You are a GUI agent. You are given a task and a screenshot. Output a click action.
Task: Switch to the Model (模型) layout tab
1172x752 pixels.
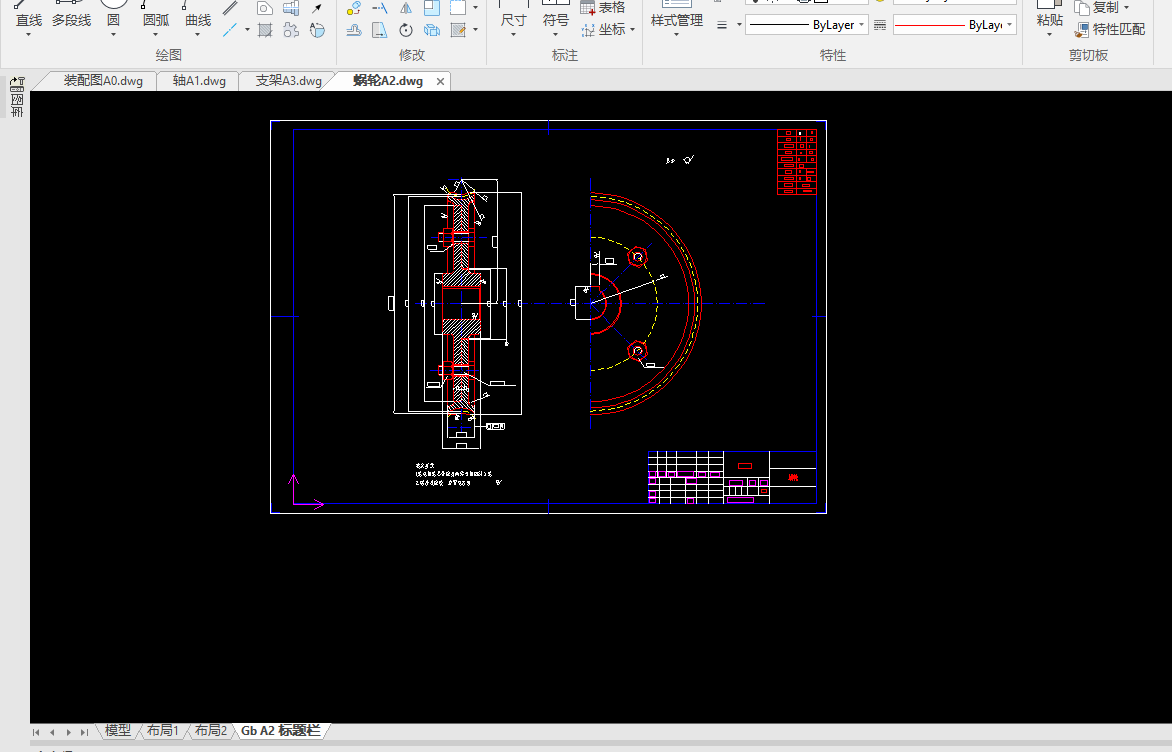tap(118, 731)
